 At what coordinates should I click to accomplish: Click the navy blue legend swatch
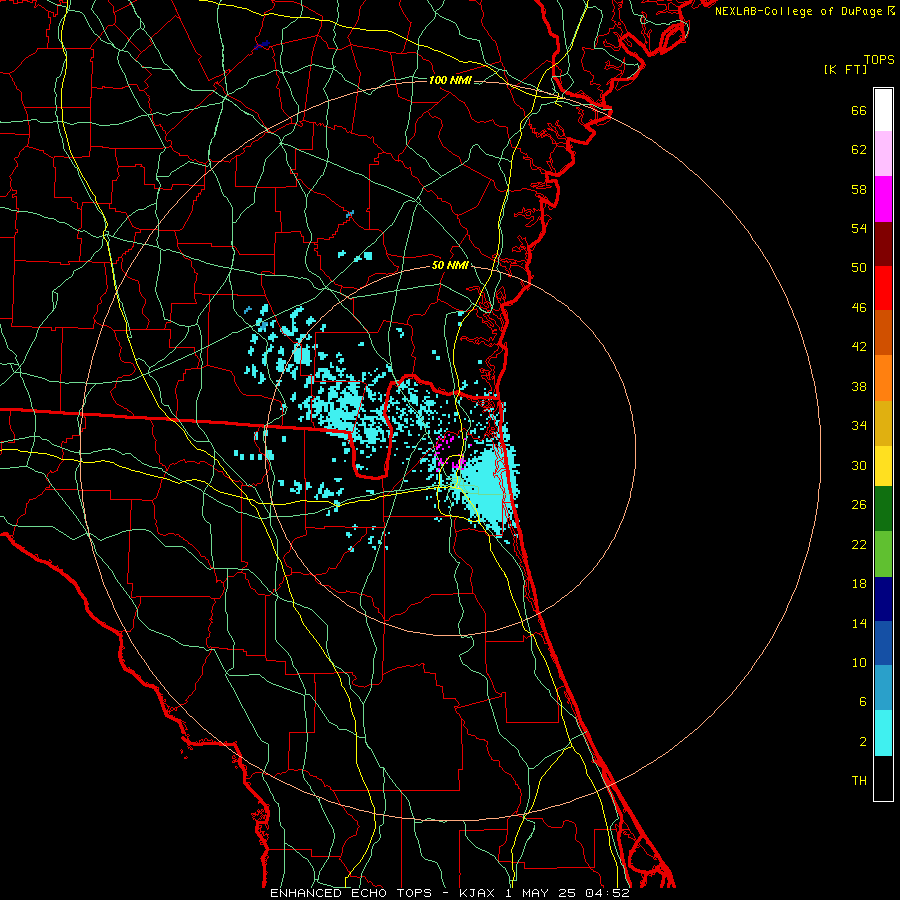pyautogui.click(x=883, y=599)
